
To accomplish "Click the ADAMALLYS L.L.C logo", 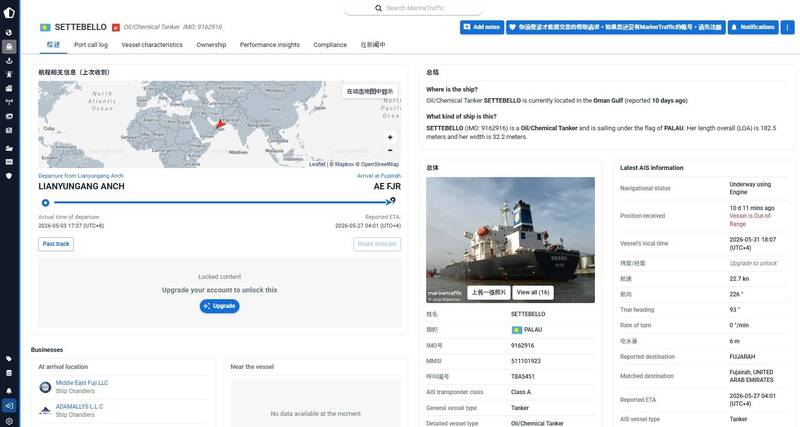I will point(45,411).
